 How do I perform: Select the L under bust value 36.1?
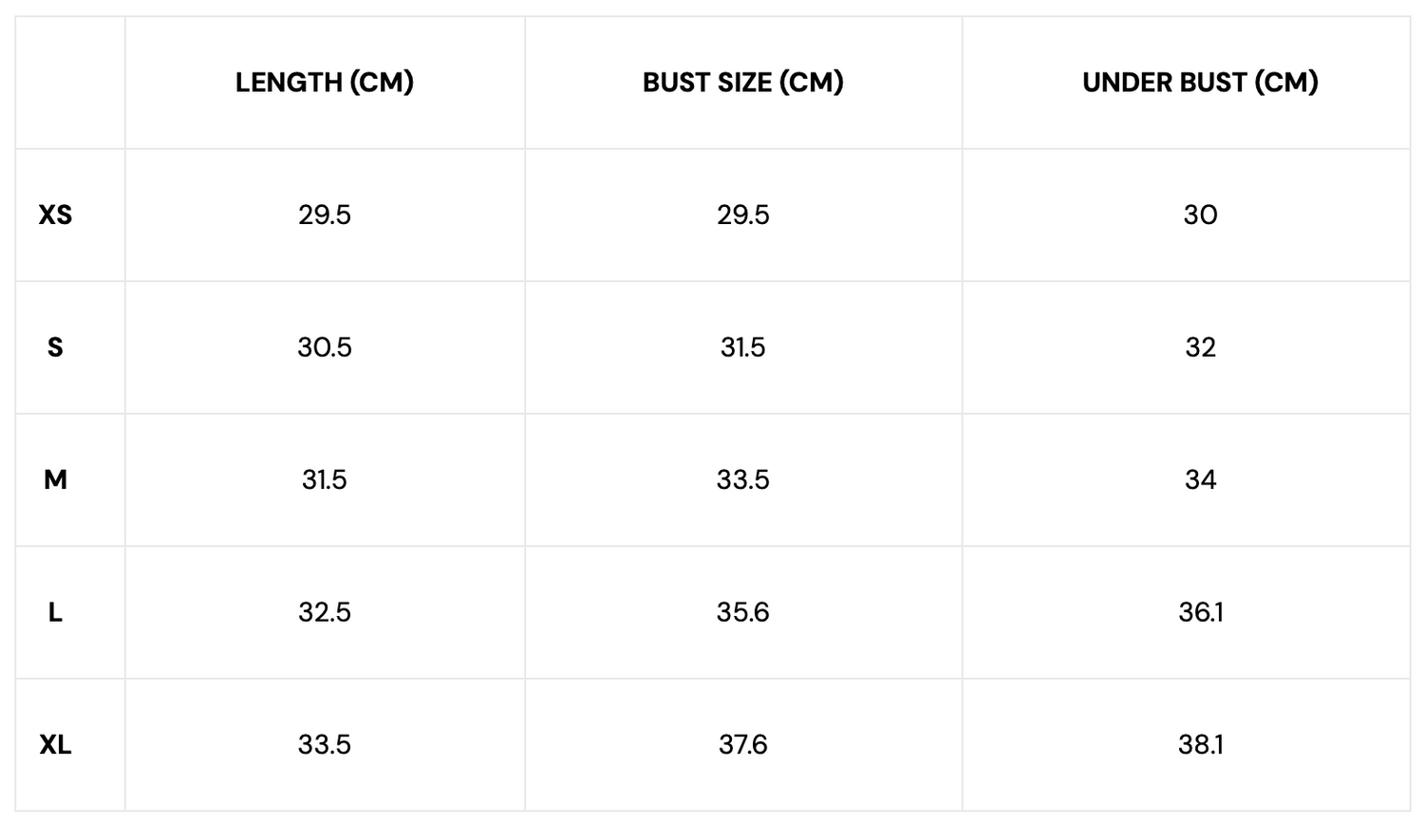(x=1200, y=613)
